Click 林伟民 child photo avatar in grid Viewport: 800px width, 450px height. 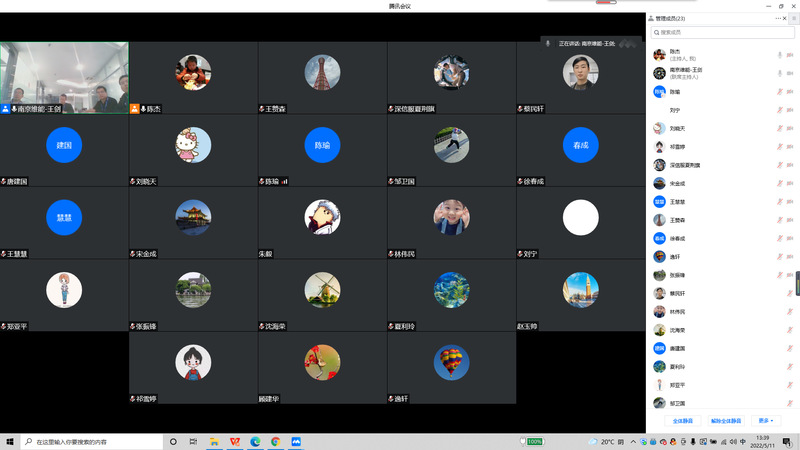point(452,217)
